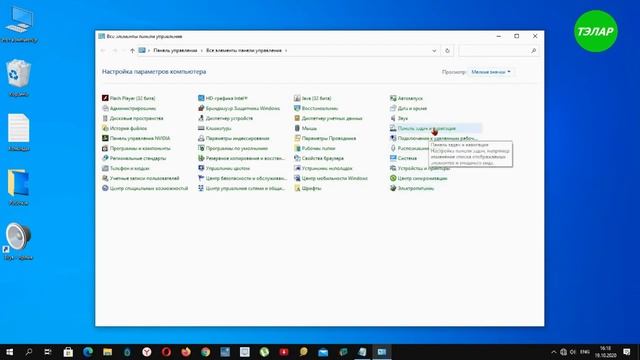Open Звук settings item
The width and height of the screenshot is (640, 360).
[x=399, y=118]
